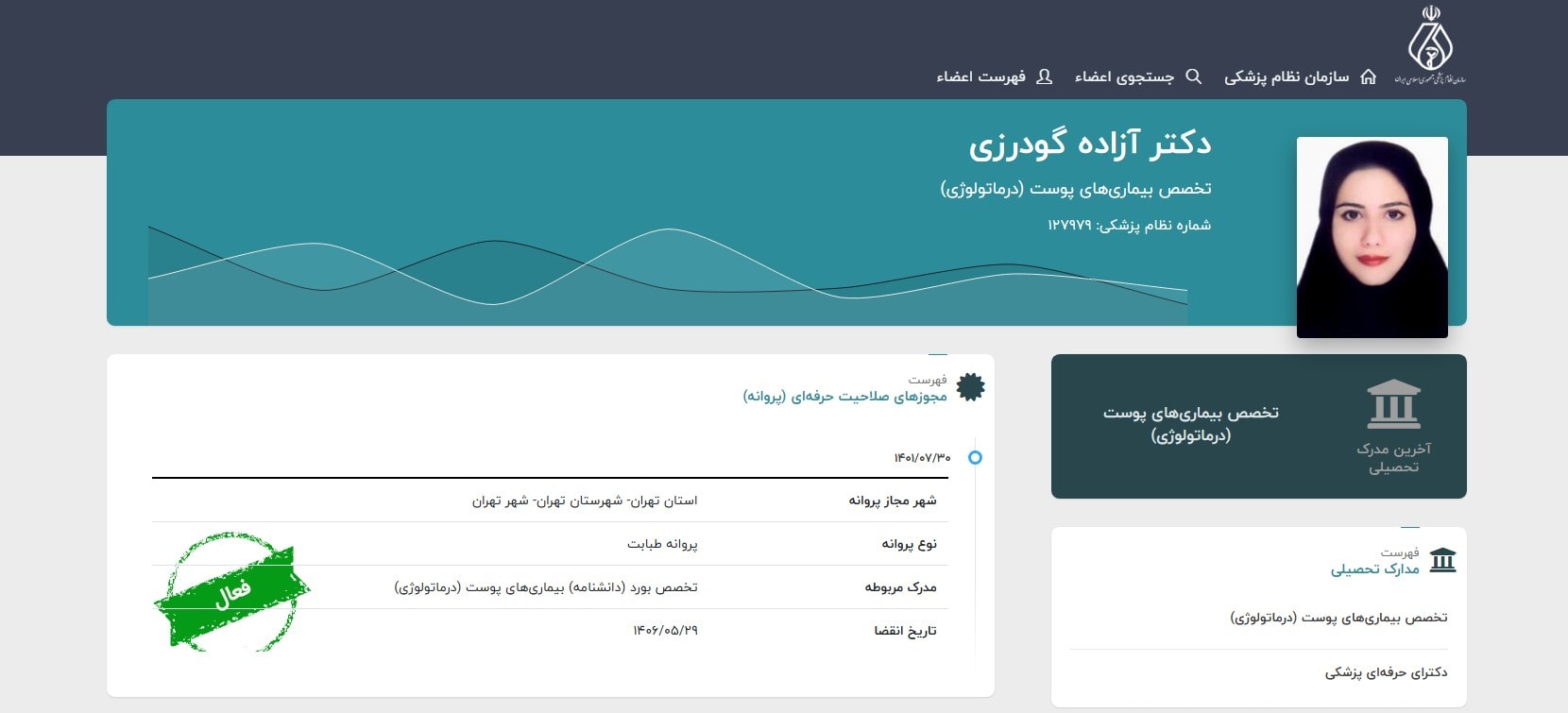Click the timeline circle marker at ۱۴۰۱/۰۷/۳۰
Viewport: 1568px width, 713px height.
click(975, 458)
